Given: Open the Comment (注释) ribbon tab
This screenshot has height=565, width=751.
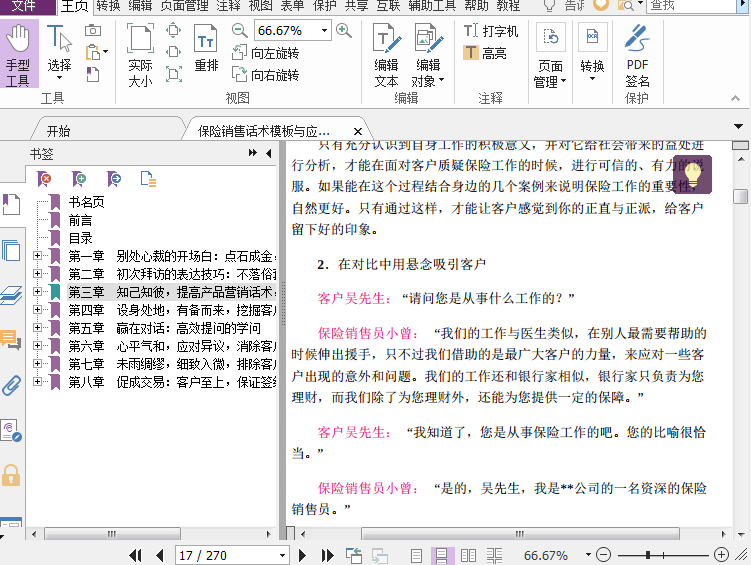Looking at the screenshot, I should point(228,6).
